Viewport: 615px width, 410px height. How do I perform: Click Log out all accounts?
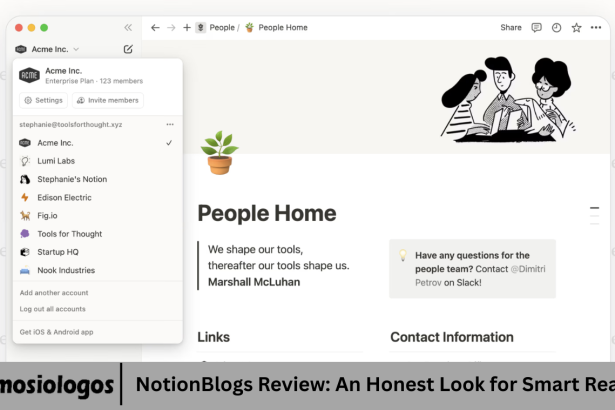point(53,309)
